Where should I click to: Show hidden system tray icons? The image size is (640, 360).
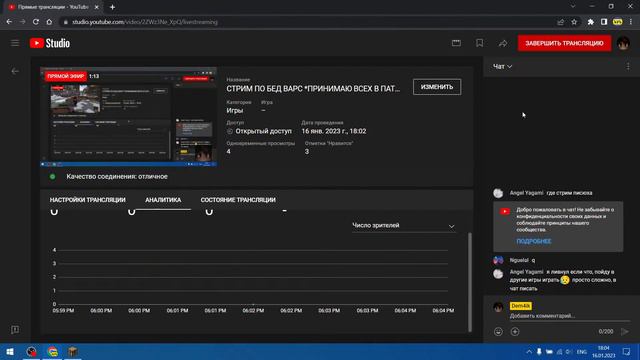pyautogui.click(x=529, y=352)
